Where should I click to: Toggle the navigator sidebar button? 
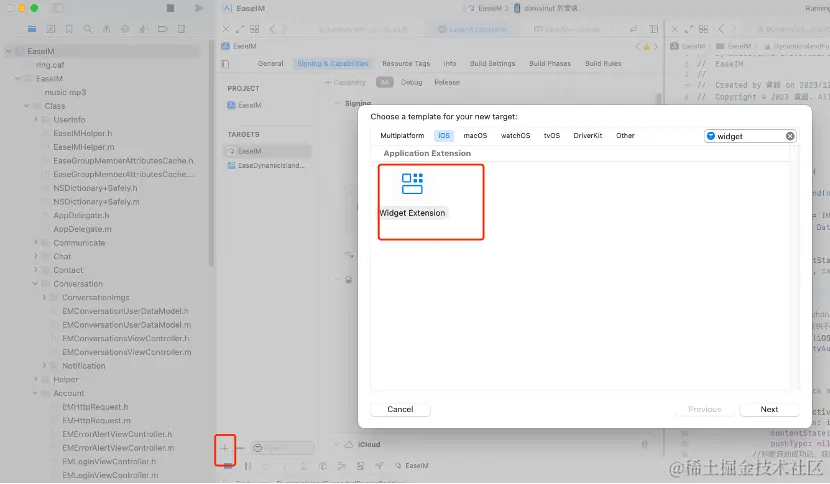(x=58, y=8)
